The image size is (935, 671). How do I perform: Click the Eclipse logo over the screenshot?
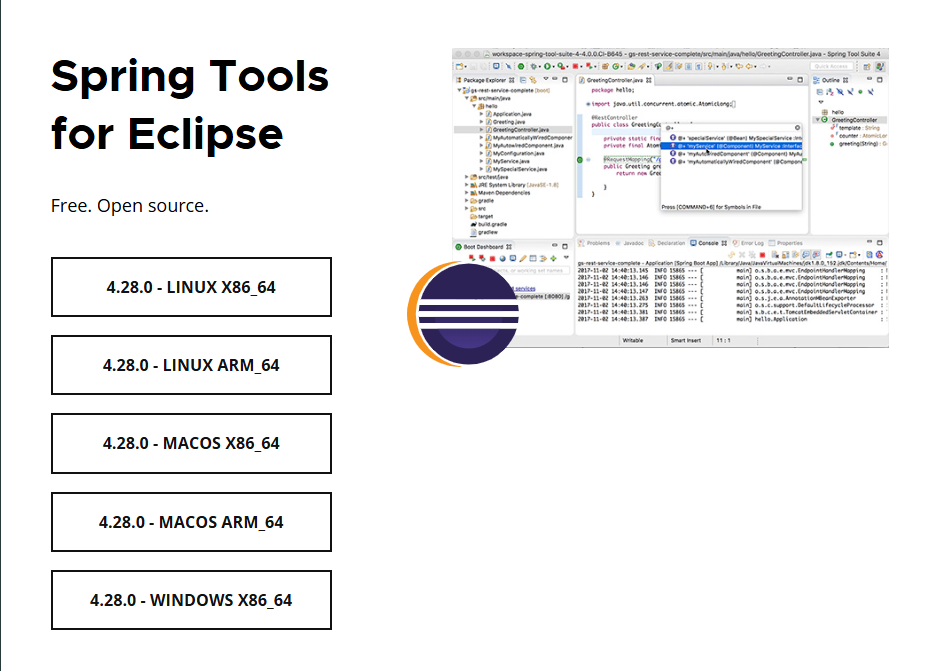coord(463,314)
